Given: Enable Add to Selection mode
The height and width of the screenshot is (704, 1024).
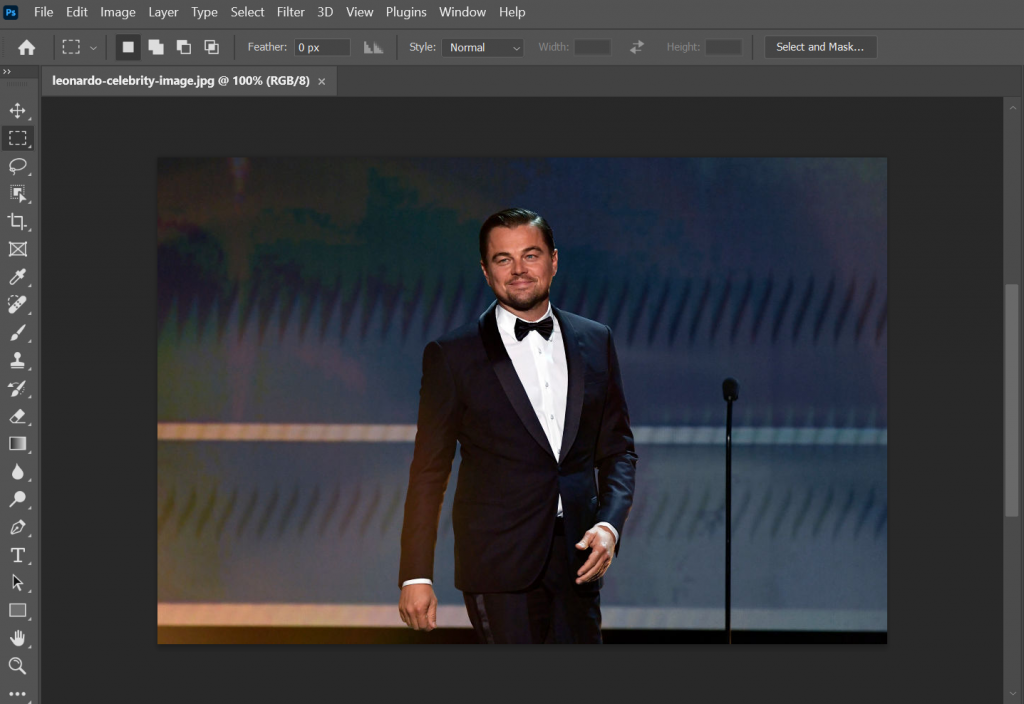Looking at the screenshot, I should tap(155, 46).
